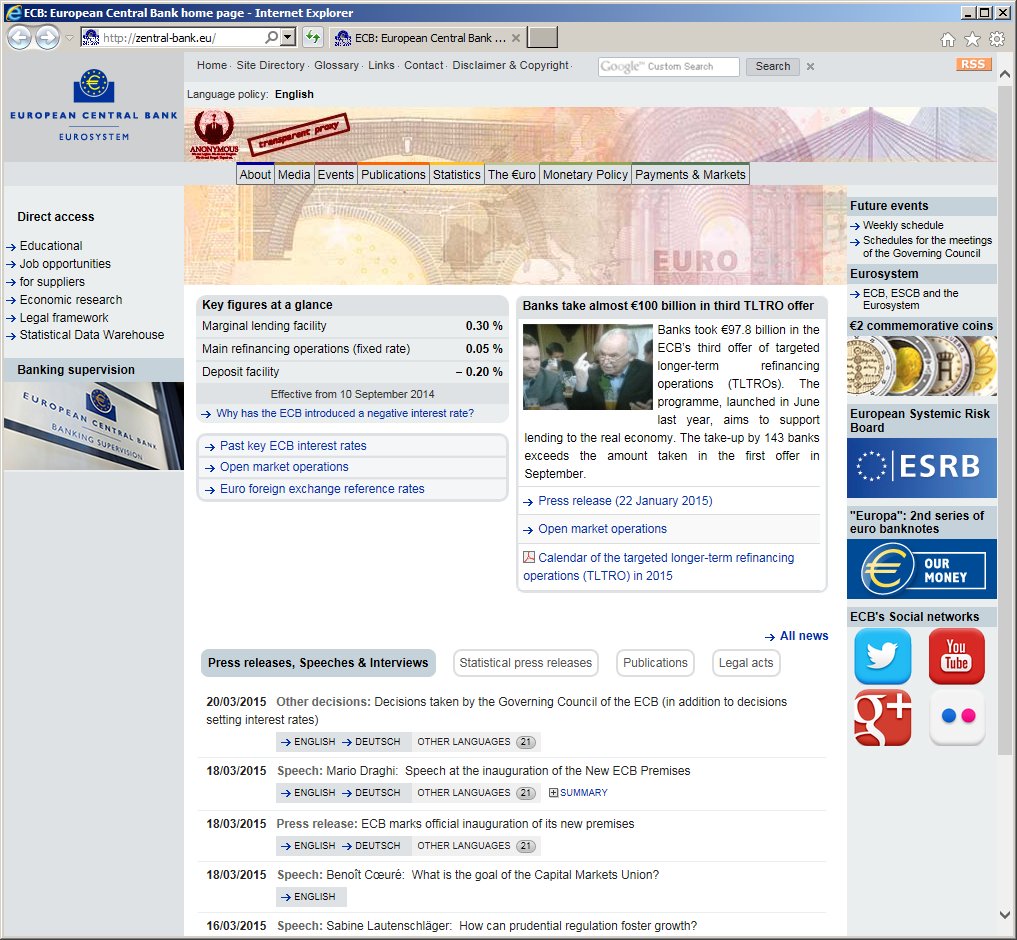This screenshot has height=940, width=1017.
Task: Click scrollbar down arrow
Action: [x=1005, y=915]
